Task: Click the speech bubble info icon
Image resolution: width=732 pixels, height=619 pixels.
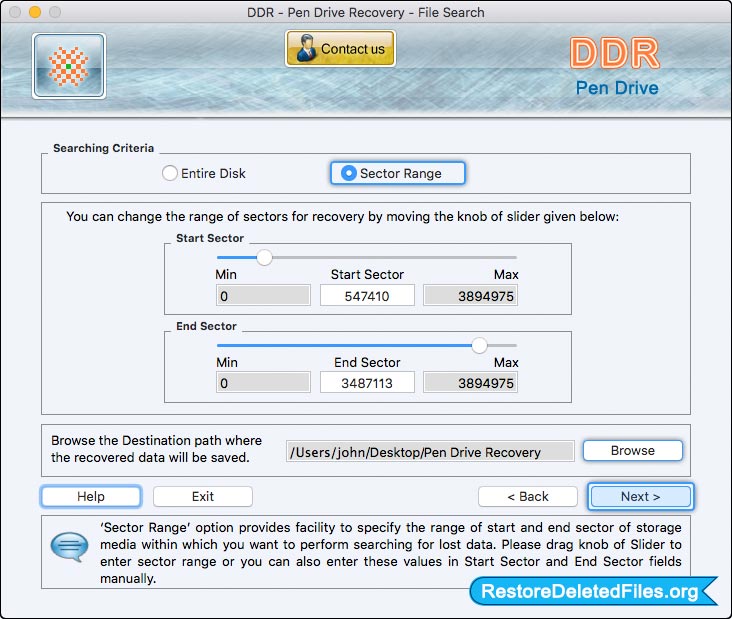Action: pos(69,546)
